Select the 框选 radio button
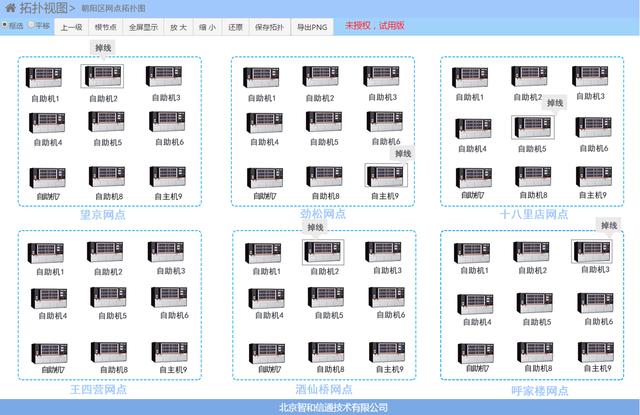 coord(5,26)
